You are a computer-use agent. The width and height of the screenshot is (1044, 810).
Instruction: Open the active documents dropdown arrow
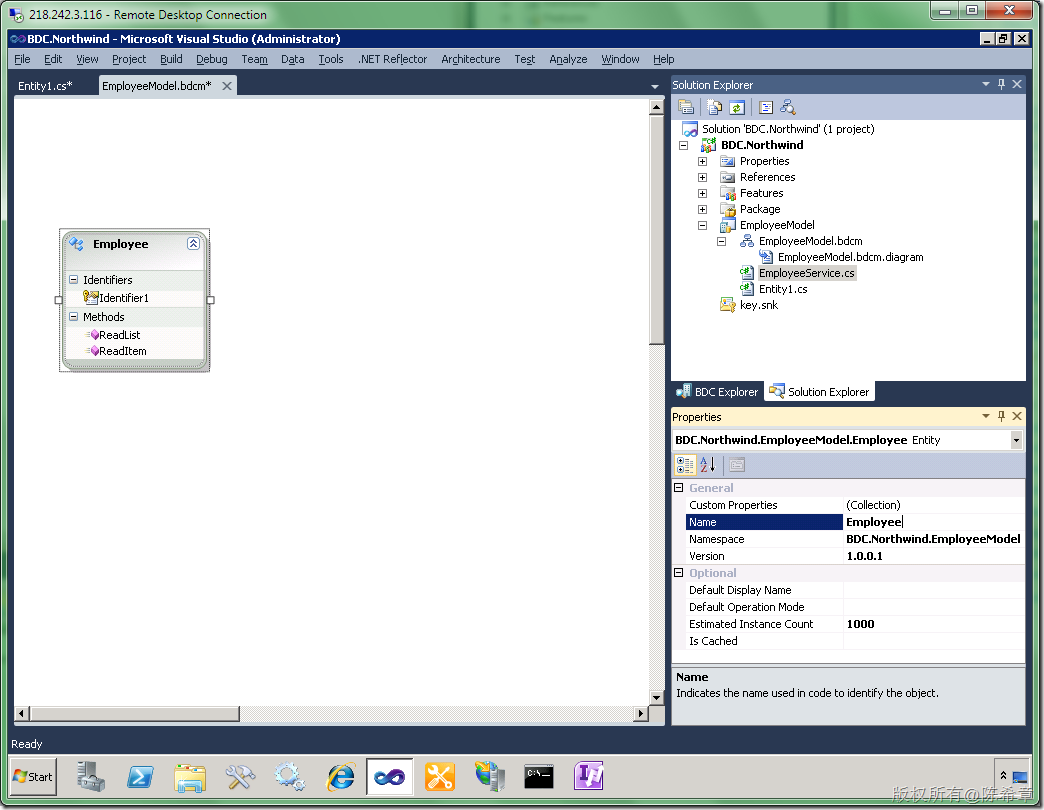[654, 87]
